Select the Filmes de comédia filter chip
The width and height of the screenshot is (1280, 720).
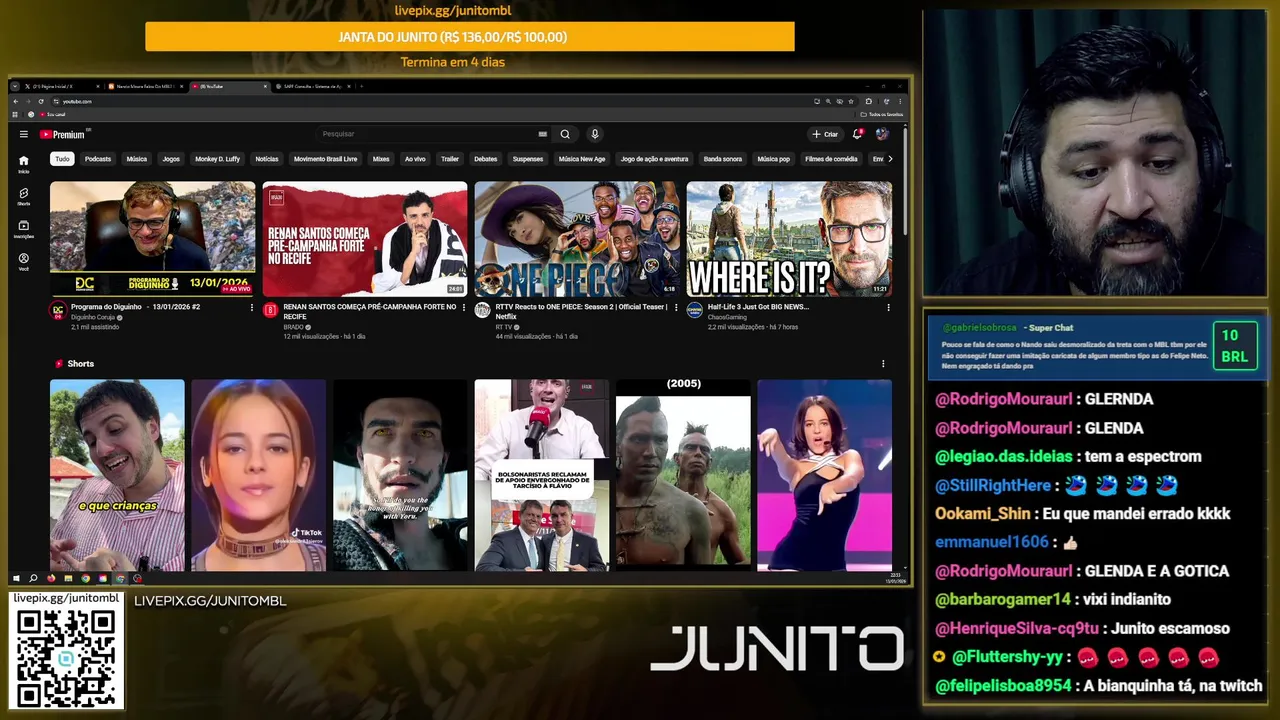831,159
